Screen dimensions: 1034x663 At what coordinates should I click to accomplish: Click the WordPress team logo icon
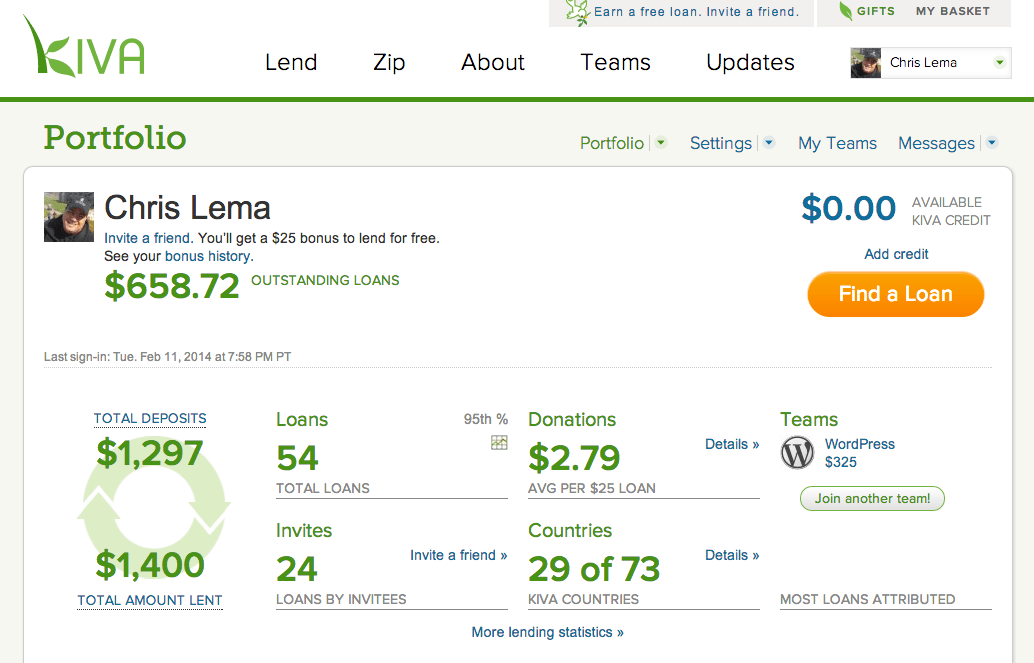click(x=797, y=453)
